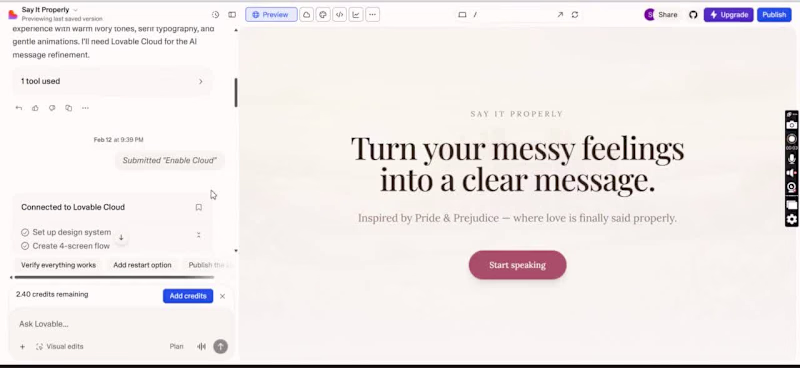Collapse the completed tasks list chevron
Viewport: 800px width, 368px height.
[x=198, y=235]
